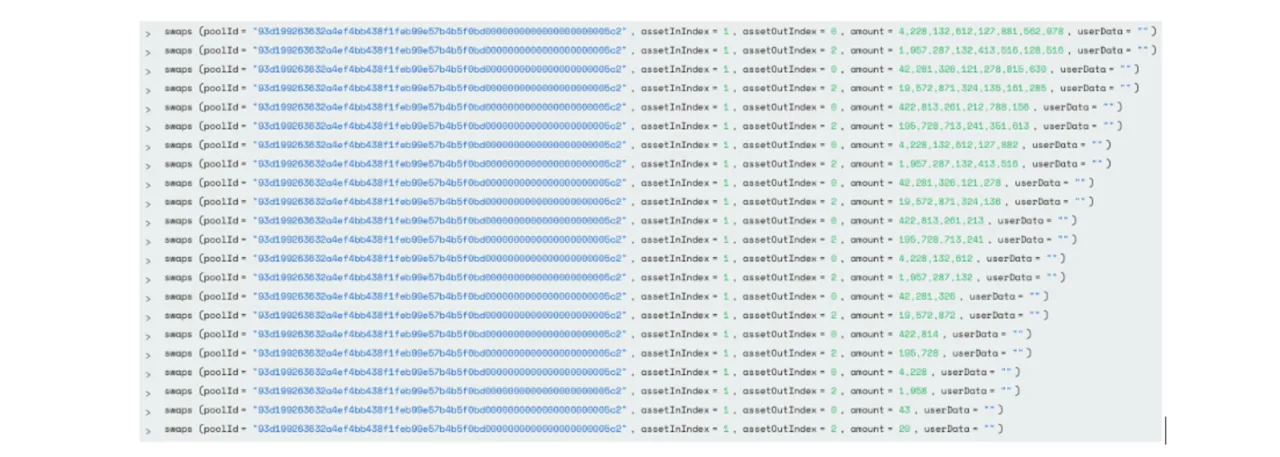Expand the swaps row with amount 20

[x=147, y=430]
